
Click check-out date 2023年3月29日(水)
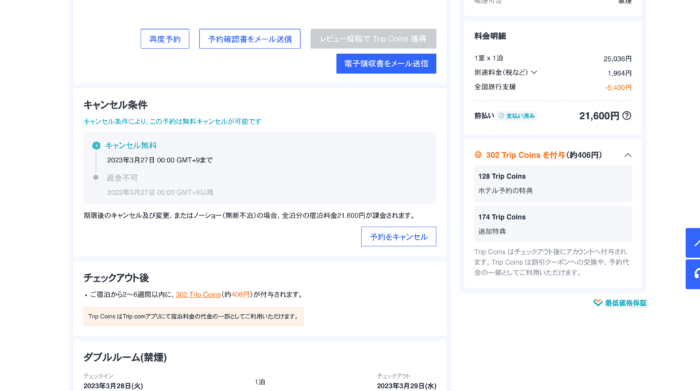click(x=406, y=386)
